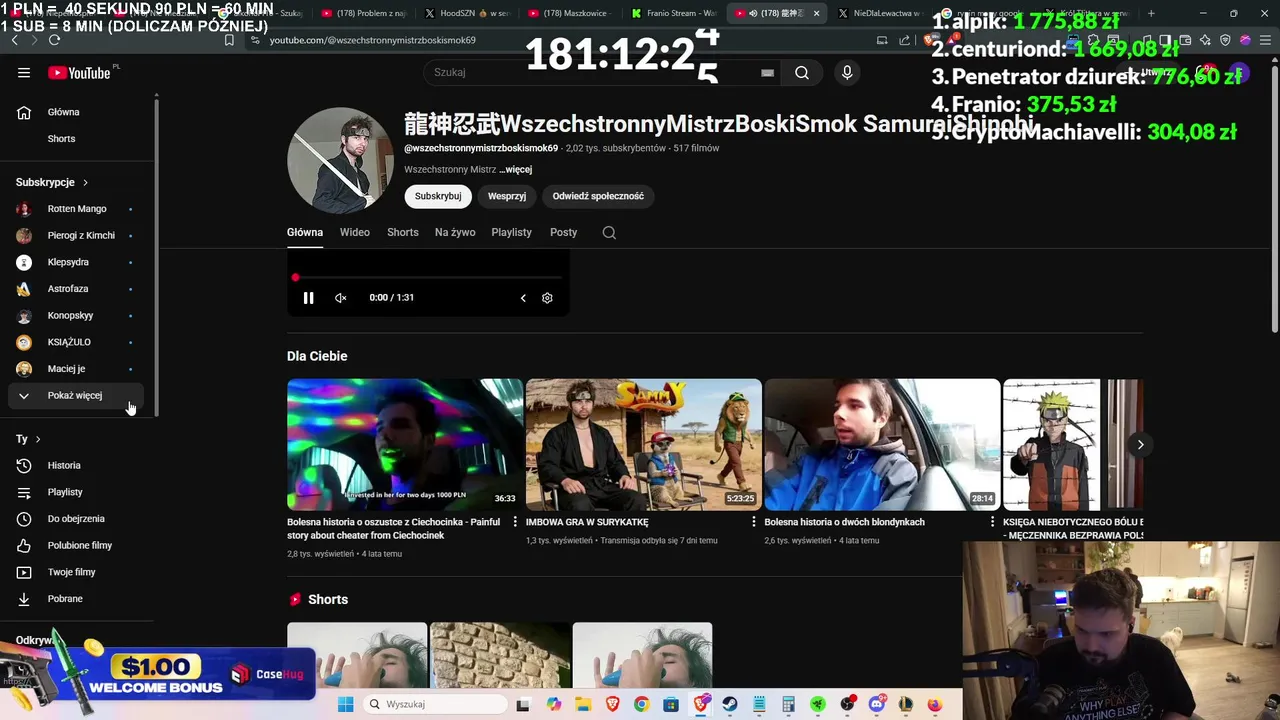Click the browser address bar URL
The width and height of the screenshot is (1280, 720).
coord(373,40)
